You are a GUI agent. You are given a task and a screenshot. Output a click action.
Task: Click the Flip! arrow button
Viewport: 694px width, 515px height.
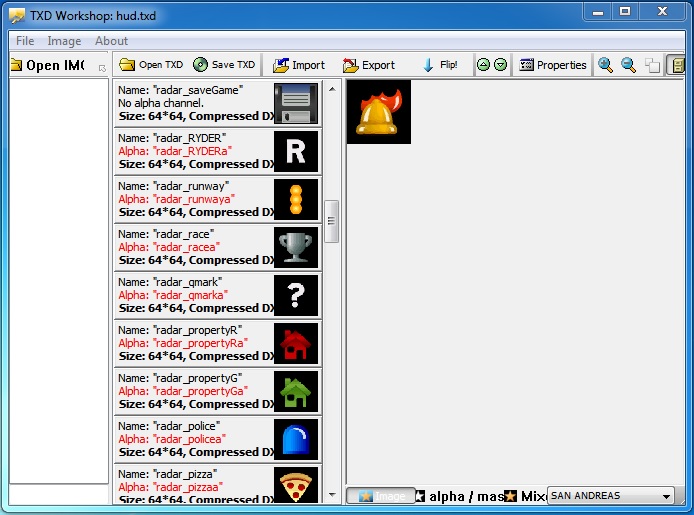pos(440,65)
